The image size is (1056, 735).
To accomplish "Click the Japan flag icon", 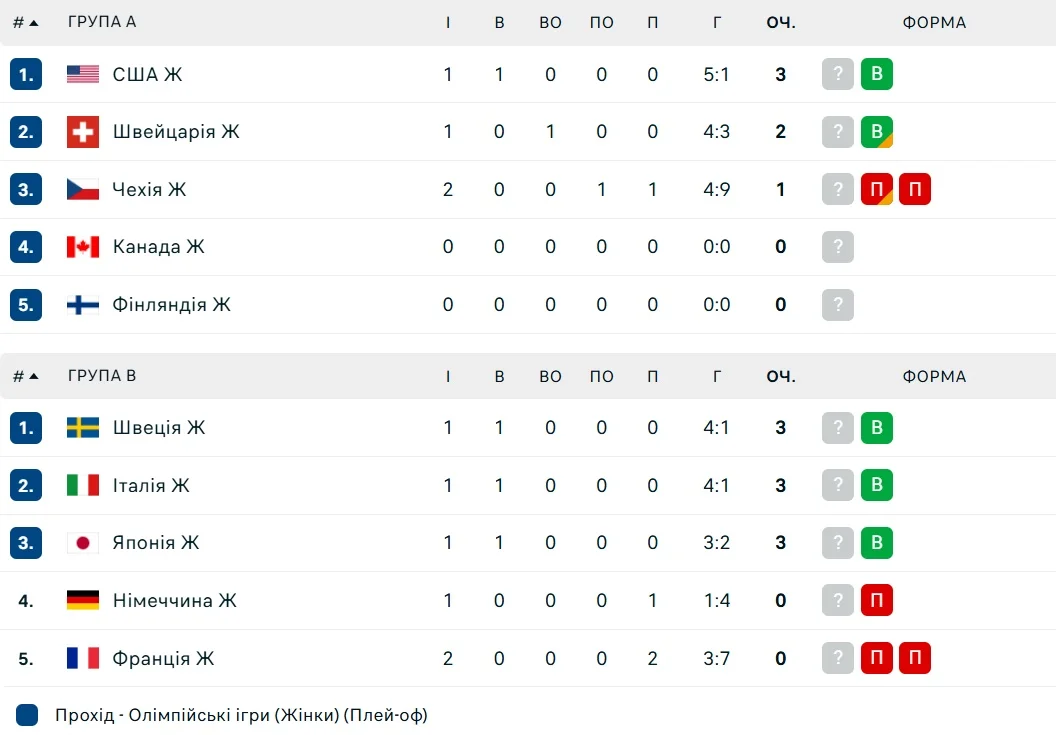I will coord(83,543).
